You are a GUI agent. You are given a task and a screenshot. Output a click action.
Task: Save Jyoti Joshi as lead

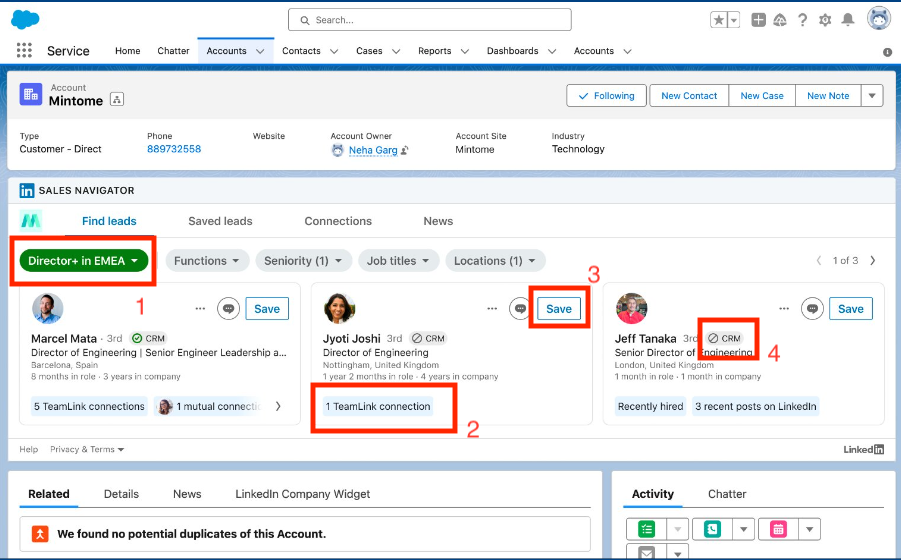click(559, 308)
